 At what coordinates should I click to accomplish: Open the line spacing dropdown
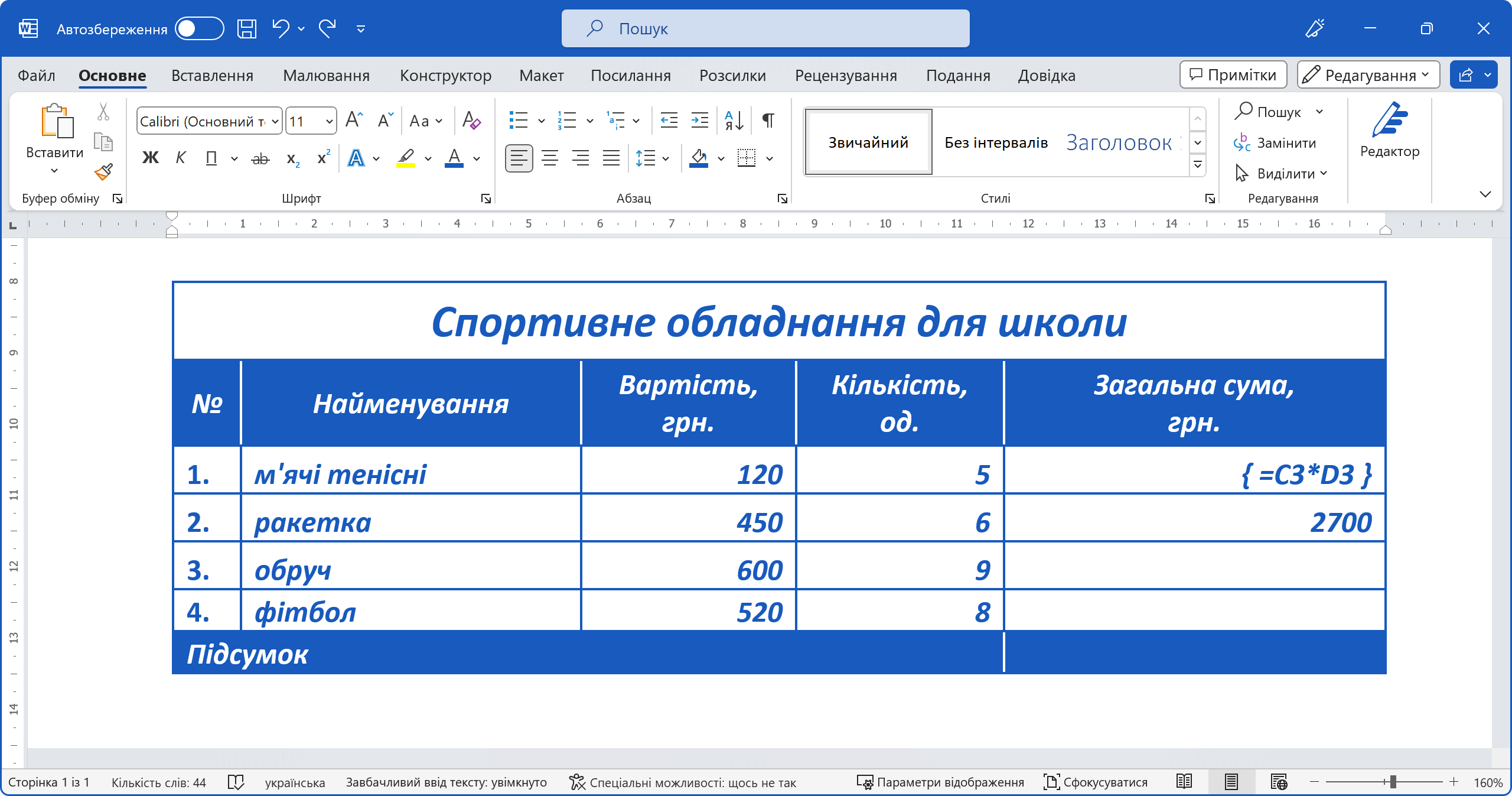[652, 158]
